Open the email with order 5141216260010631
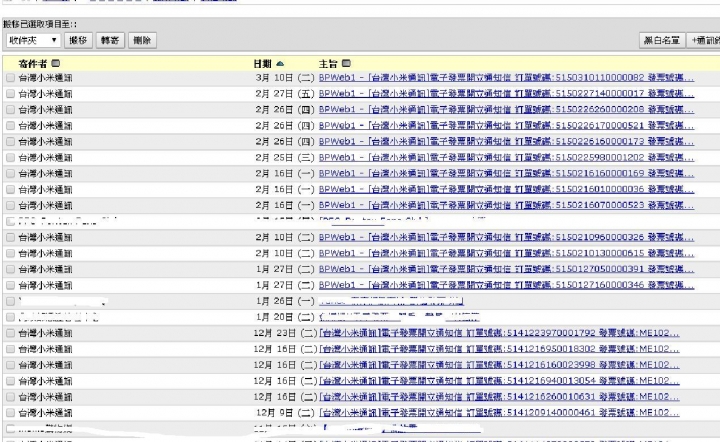Screen dimensions: 720x442 point(499,397)
